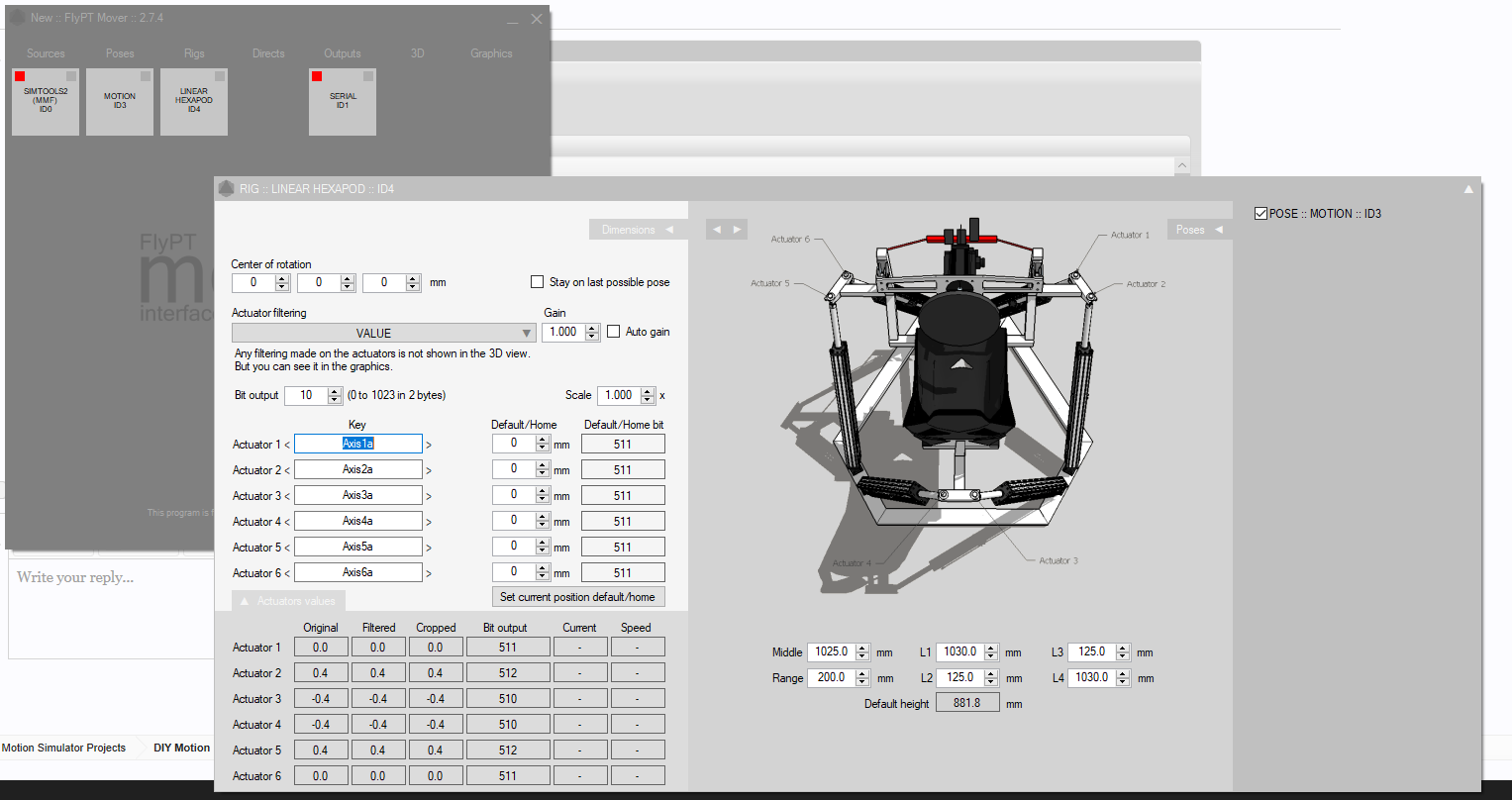The width and height of the screenshot is (1512, 800).
Task: Open the Actuator filtering VALUE dropdown
Action: [x=383, y=334]
